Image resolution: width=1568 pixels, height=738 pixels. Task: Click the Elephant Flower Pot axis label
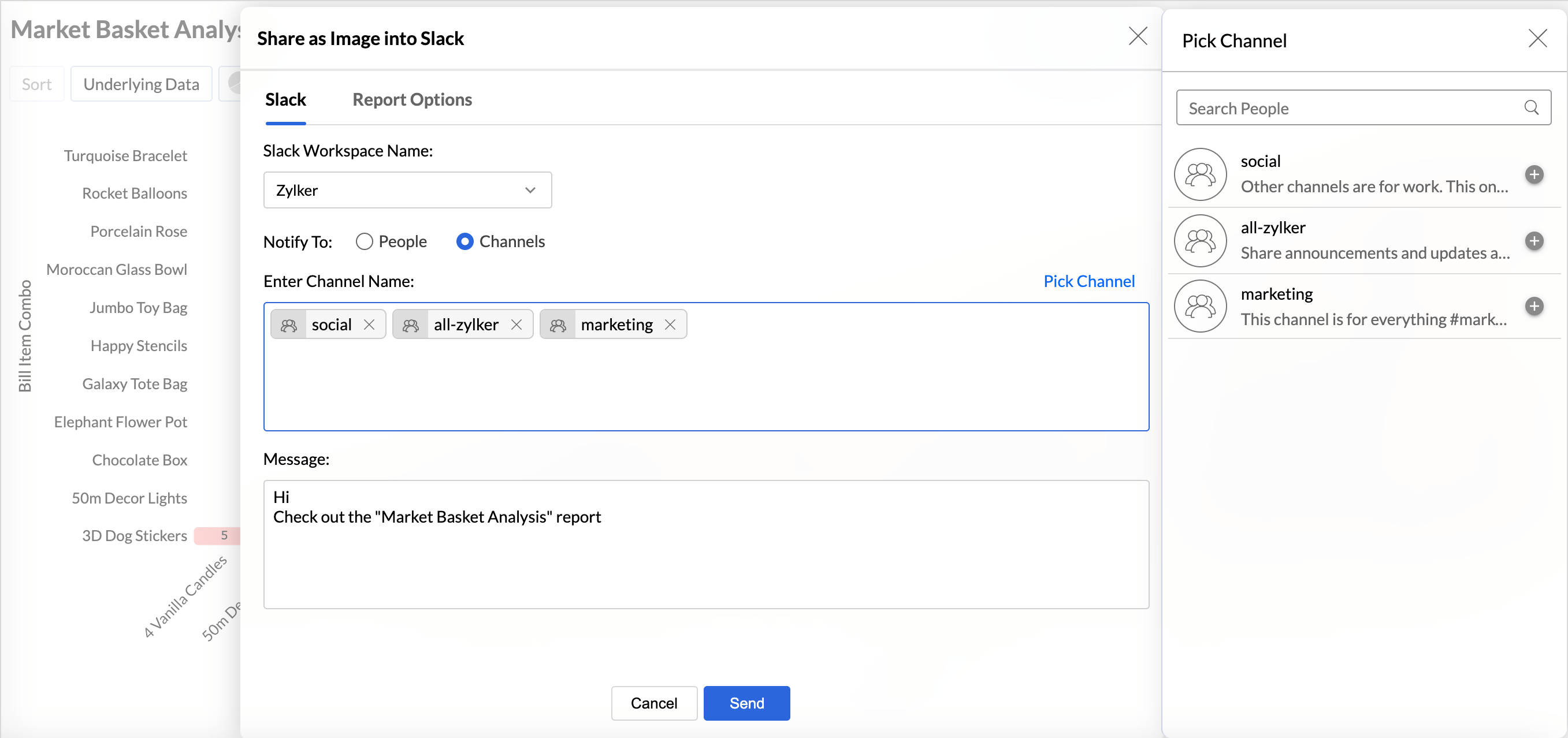tap(121, 422)
